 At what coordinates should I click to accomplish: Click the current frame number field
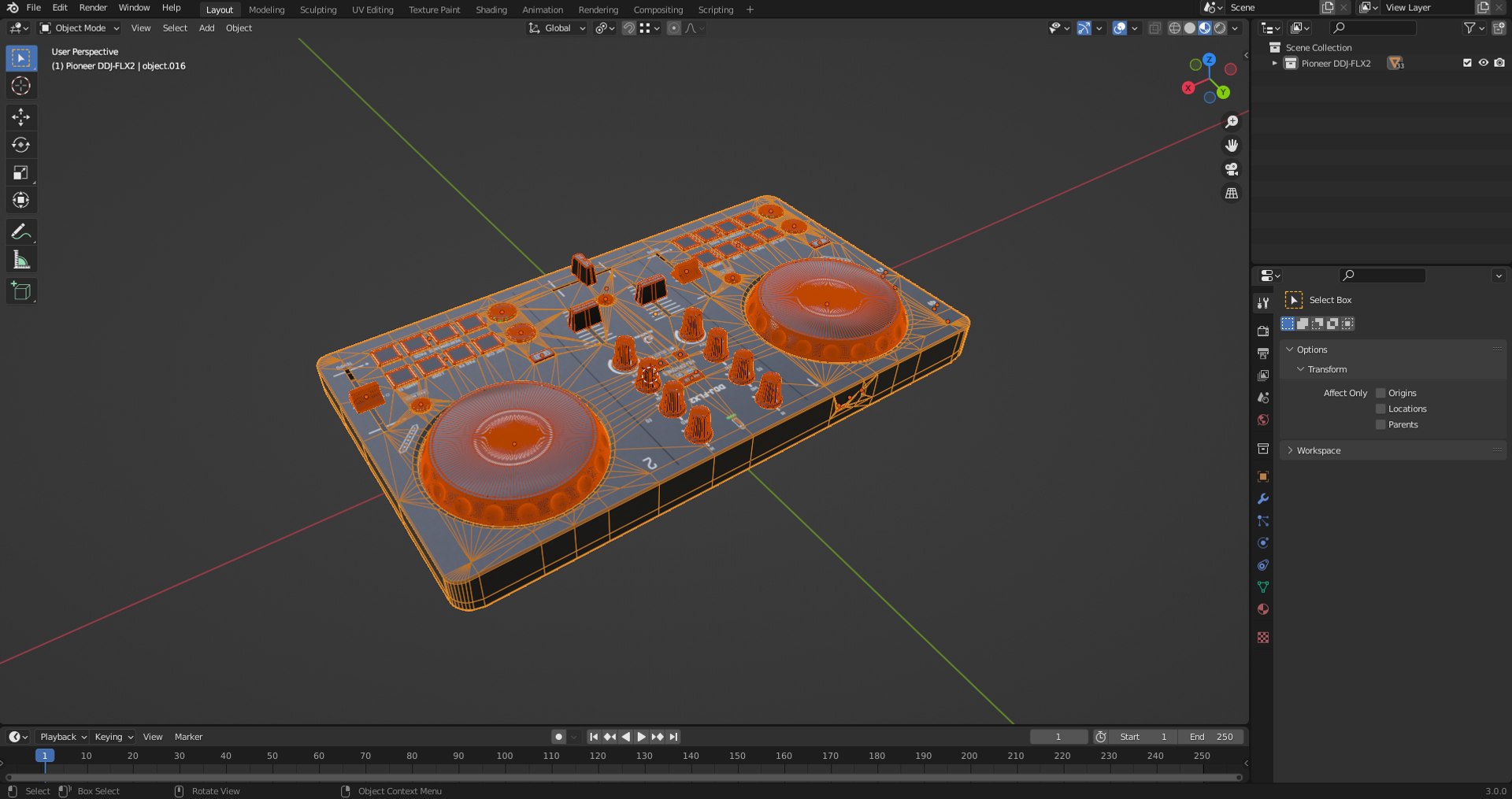[x=1058, y=737]
